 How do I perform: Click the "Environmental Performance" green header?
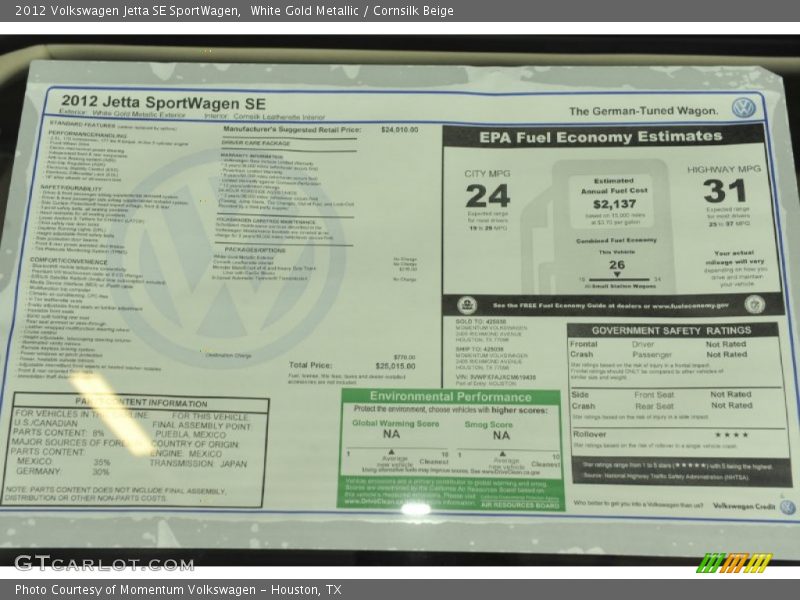pos(451,396)
